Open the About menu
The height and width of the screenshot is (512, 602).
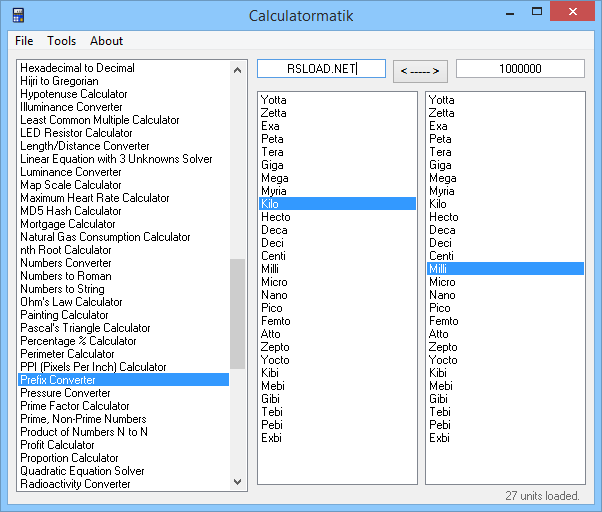click(x=106, y=41)
